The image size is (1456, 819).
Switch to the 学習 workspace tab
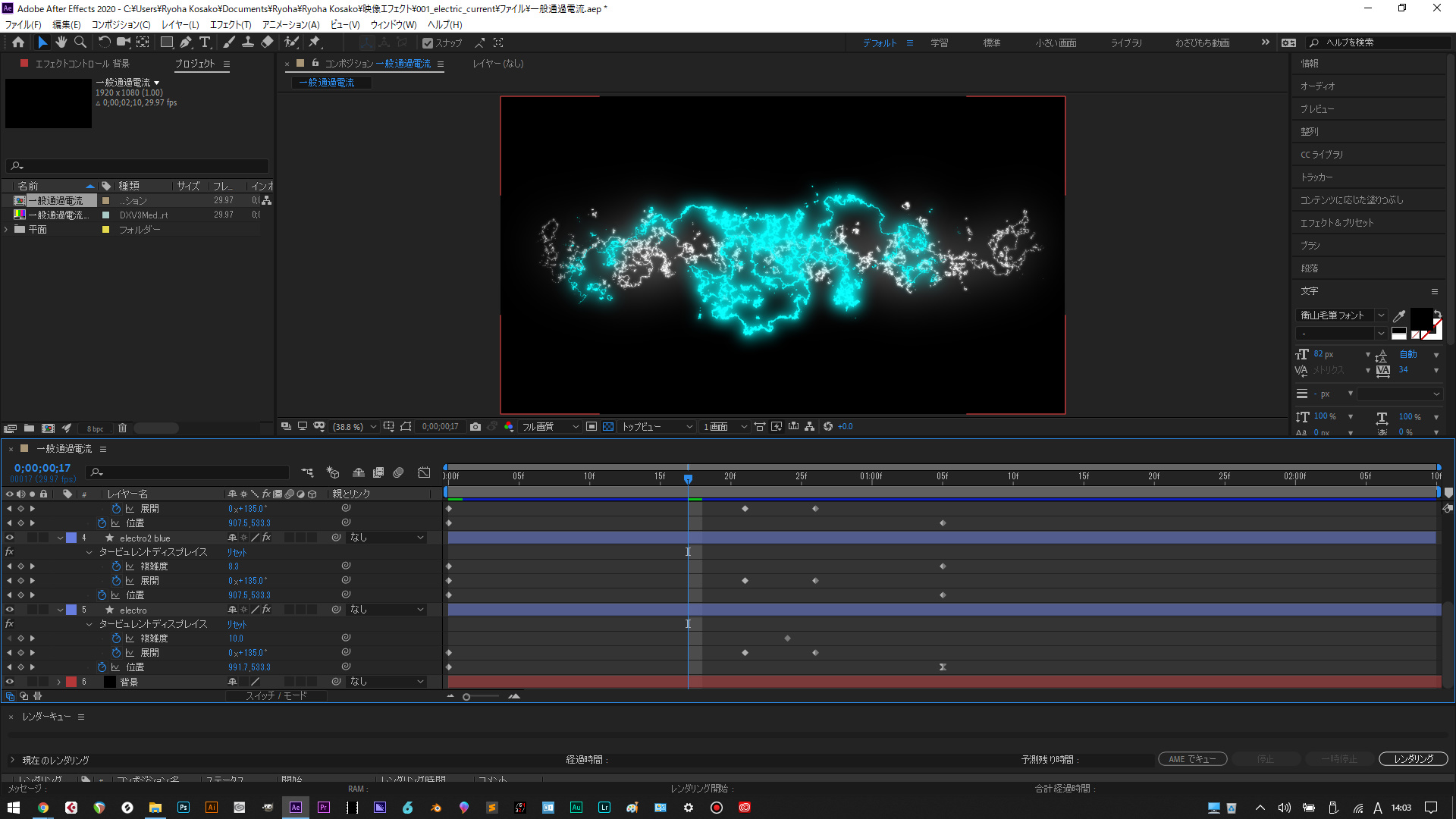coord(940,43)
